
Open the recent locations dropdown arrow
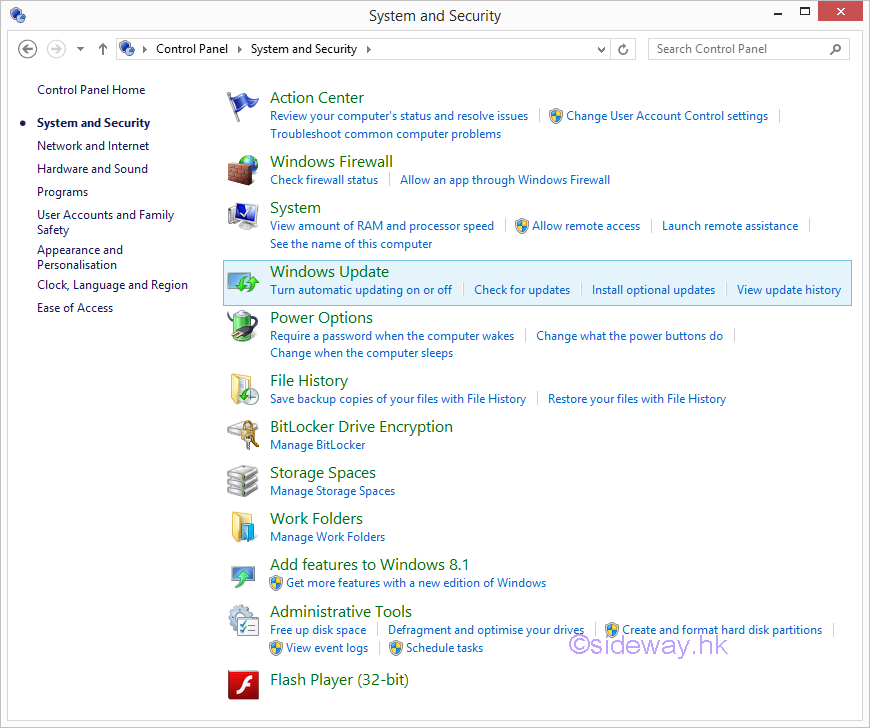[x=80, y=49]
